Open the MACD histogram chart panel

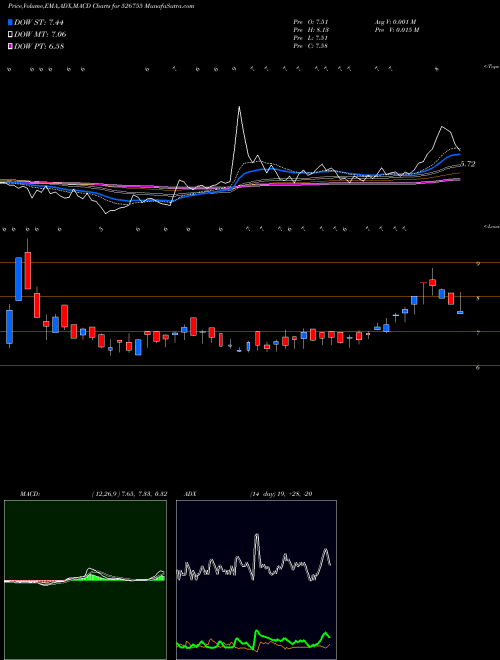(85, 580)
